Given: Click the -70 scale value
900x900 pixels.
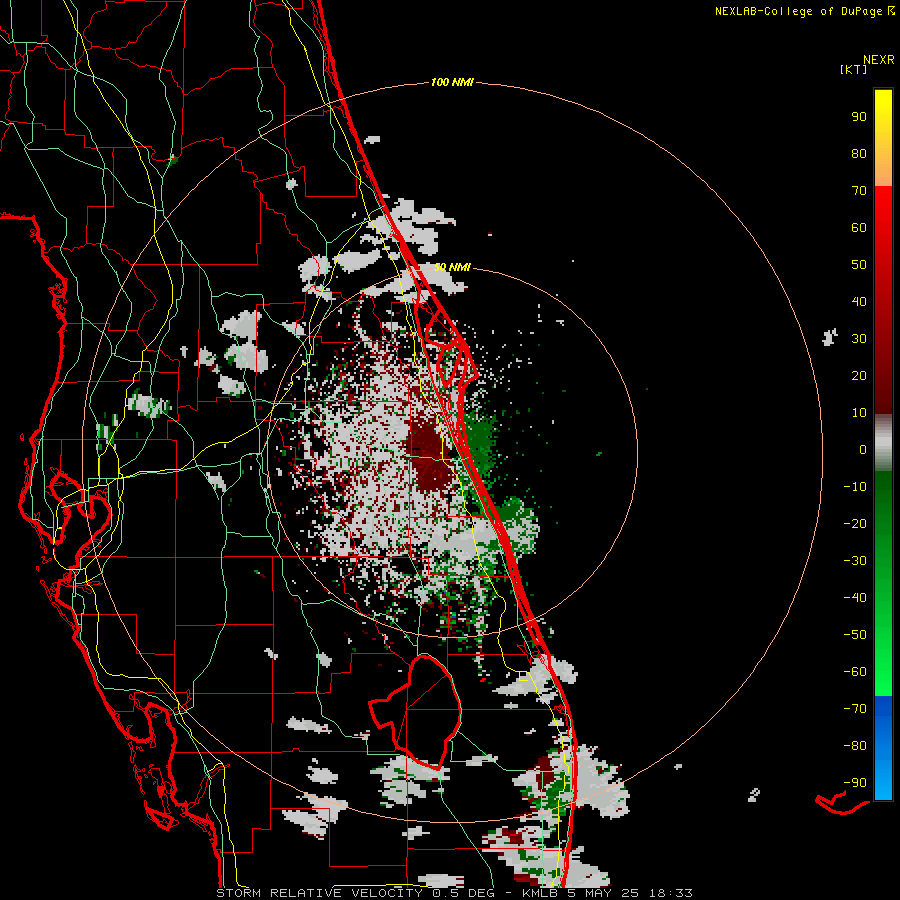Looking at the screenshot, I should (855, 709).
